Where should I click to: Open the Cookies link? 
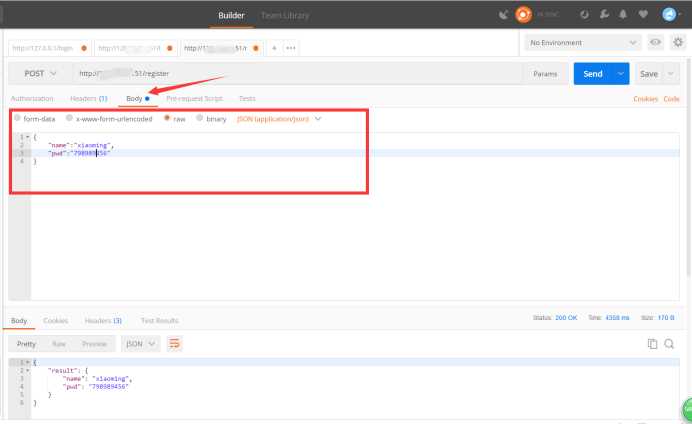coord(646,99)
